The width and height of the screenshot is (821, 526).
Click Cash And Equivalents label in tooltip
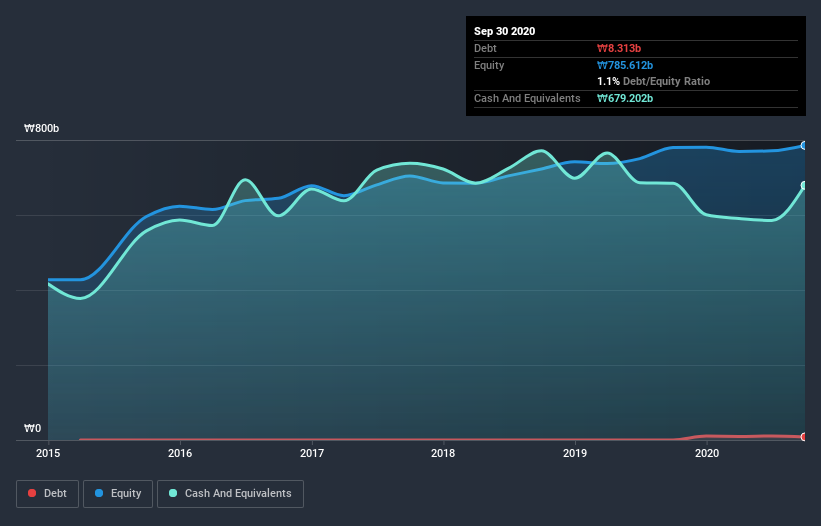coord(527,98)
